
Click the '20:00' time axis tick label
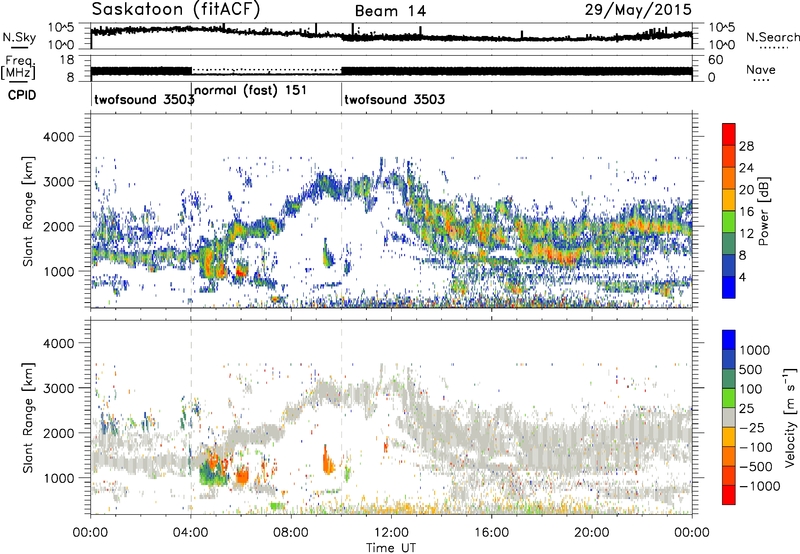click(591, 532)
